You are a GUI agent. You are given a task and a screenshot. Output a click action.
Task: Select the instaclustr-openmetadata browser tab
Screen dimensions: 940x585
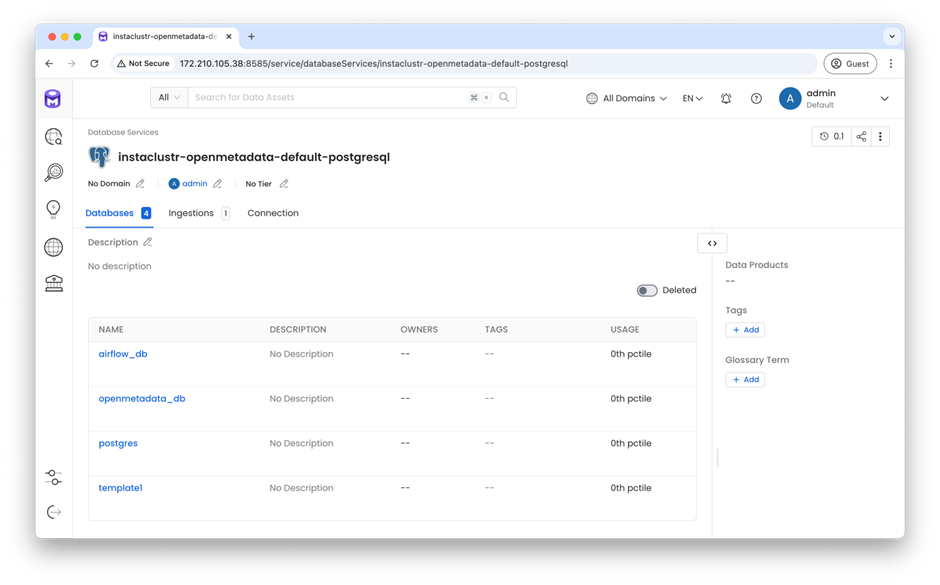tap(165, 37)
